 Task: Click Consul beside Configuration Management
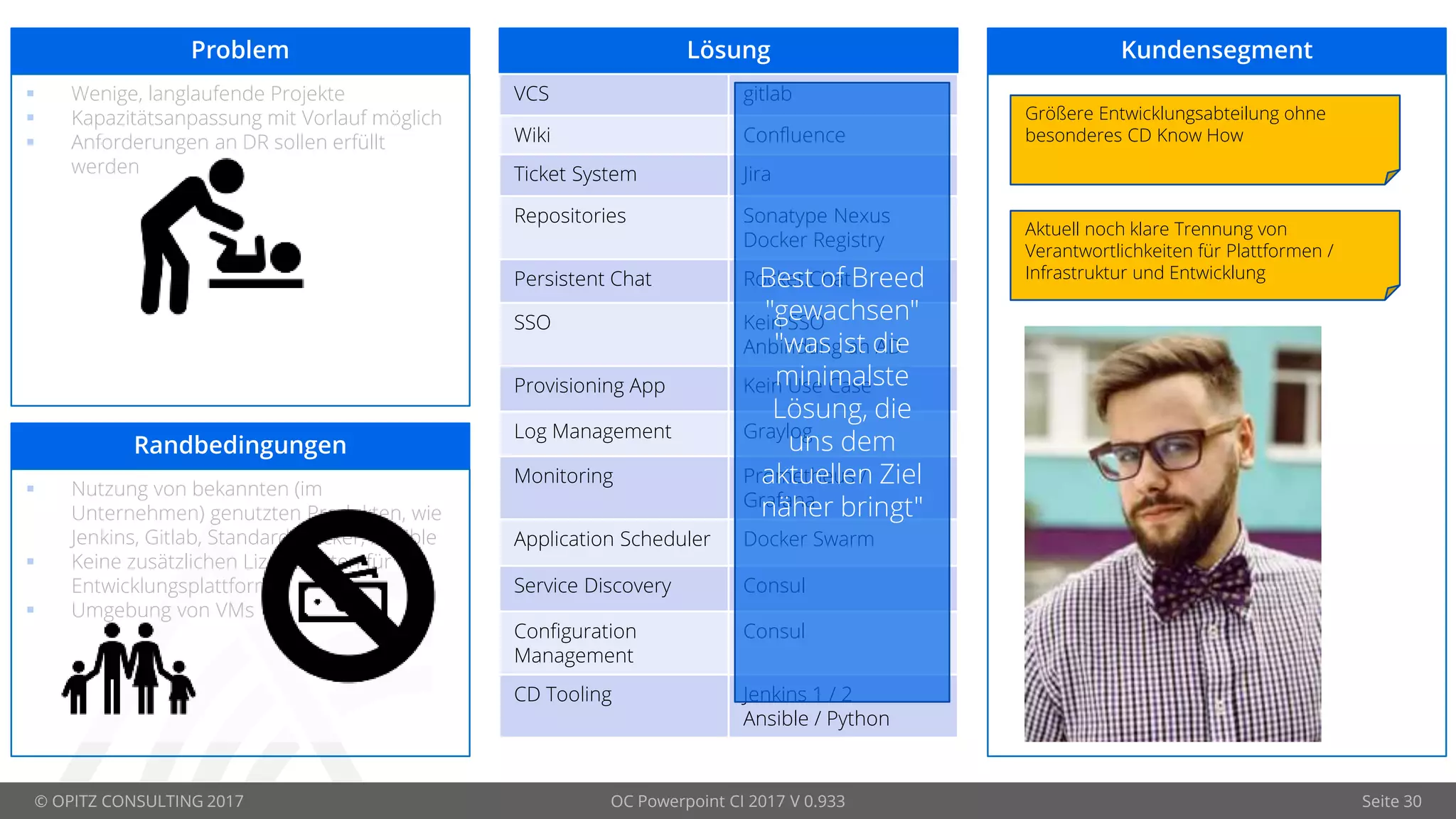pos(774,631)
